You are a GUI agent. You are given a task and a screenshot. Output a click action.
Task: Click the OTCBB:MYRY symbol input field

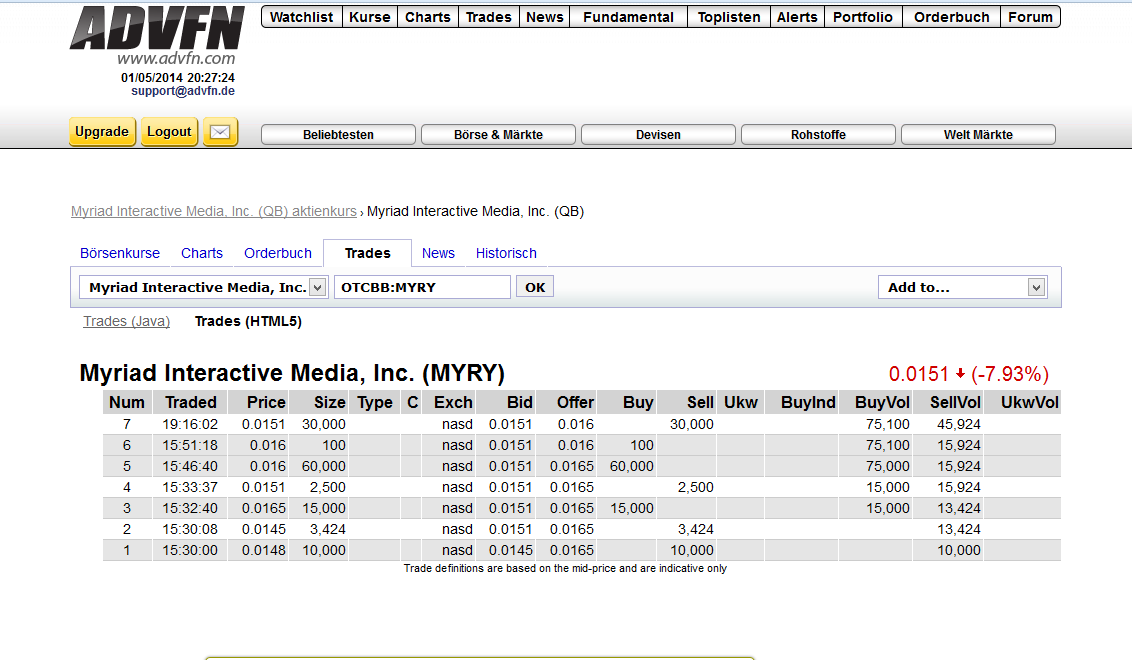(422, 287)
